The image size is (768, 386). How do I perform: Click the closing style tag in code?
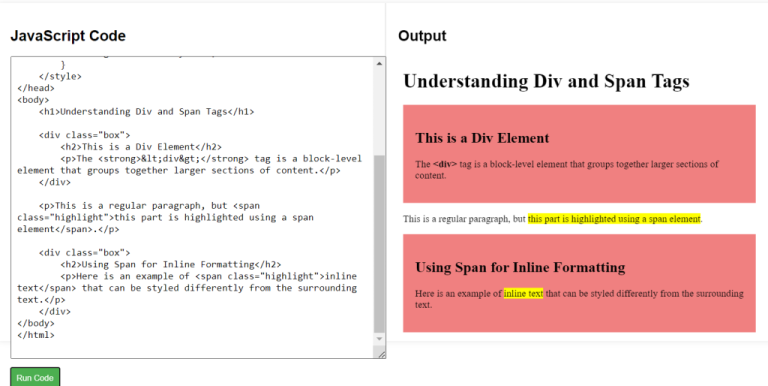pos(60,76)
